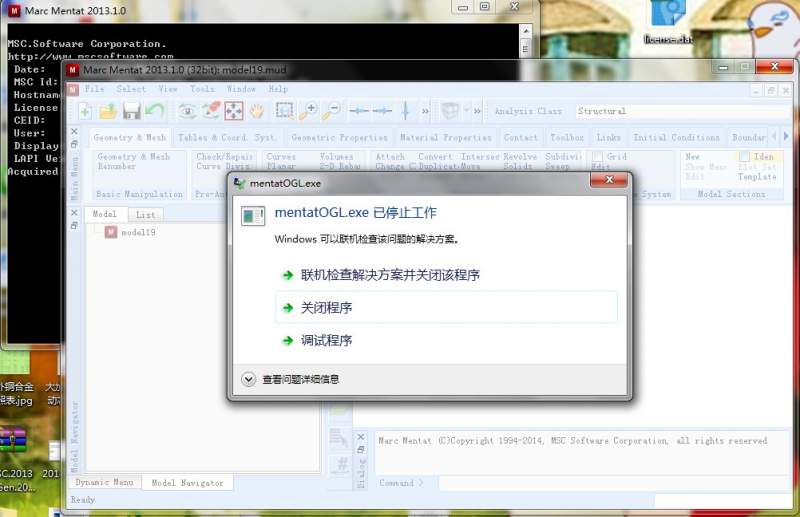Toggle the Grid checkbox
800x517 pixels.
(x=598, y=157)
